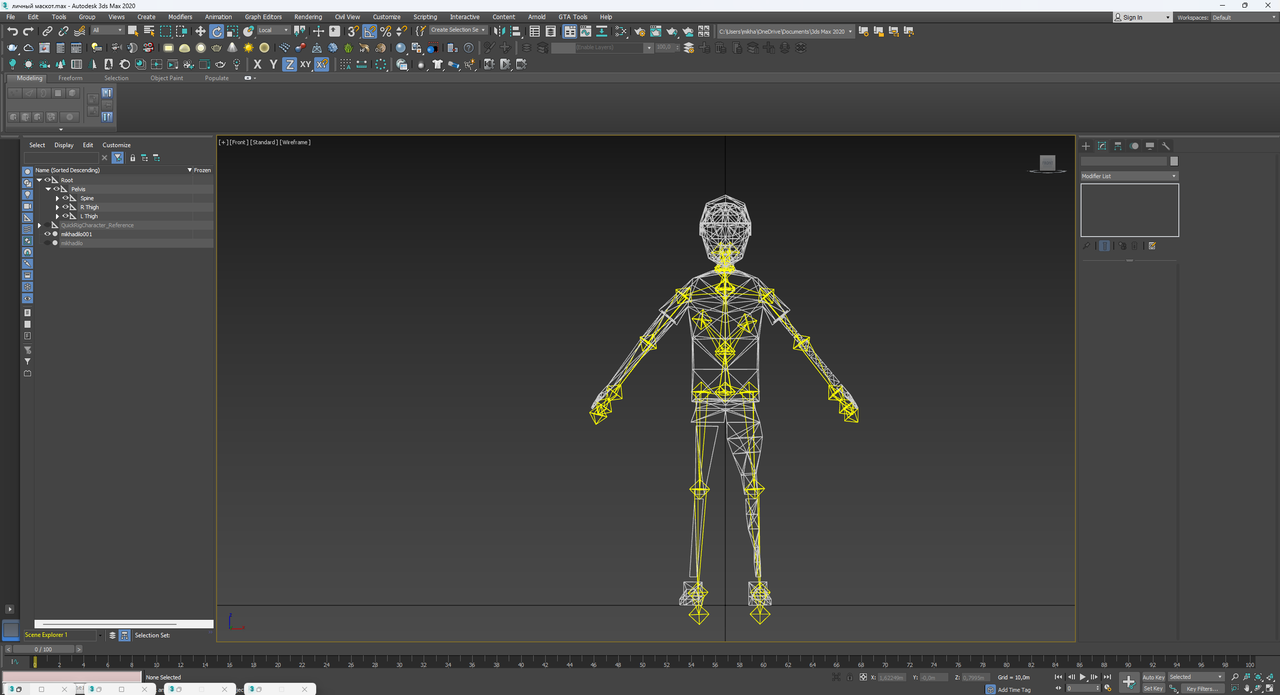Select the Select and Link tool
The height and width of the screenshot is (695, 1280).
pyautogui.click(x=47, y=31)
